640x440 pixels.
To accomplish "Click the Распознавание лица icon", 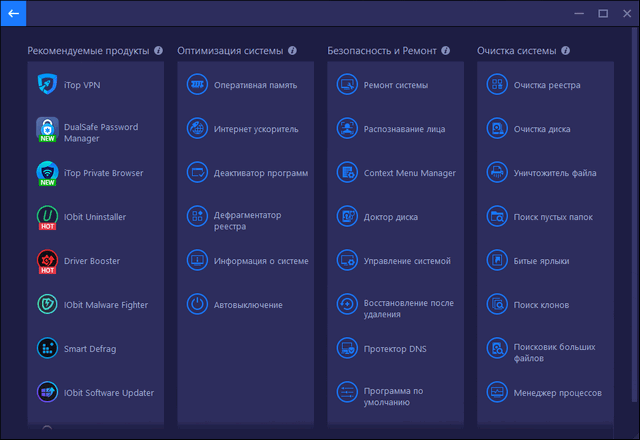I will [347, 128].
